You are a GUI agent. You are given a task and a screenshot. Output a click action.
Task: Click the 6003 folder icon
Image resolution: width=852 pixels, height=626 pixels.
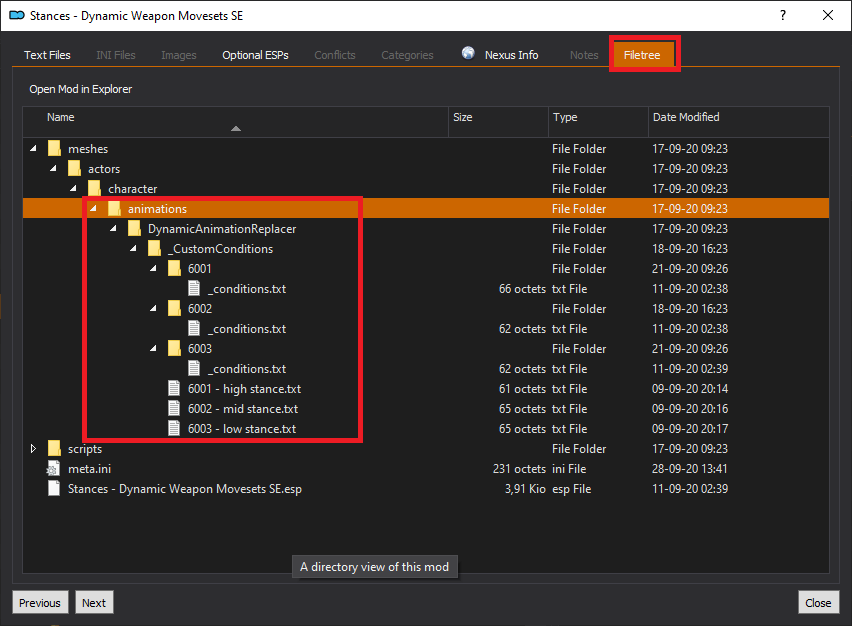174,348
